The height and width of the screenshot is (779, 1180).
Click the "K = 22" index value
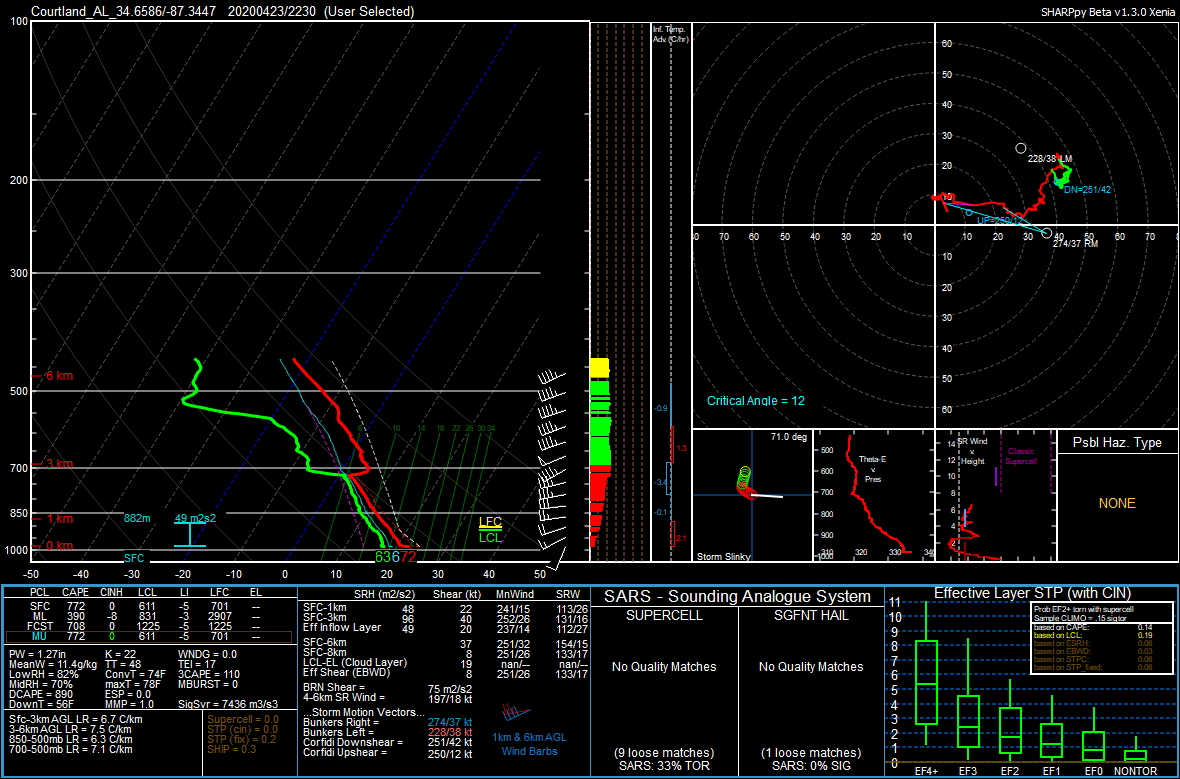coord(119,654)
